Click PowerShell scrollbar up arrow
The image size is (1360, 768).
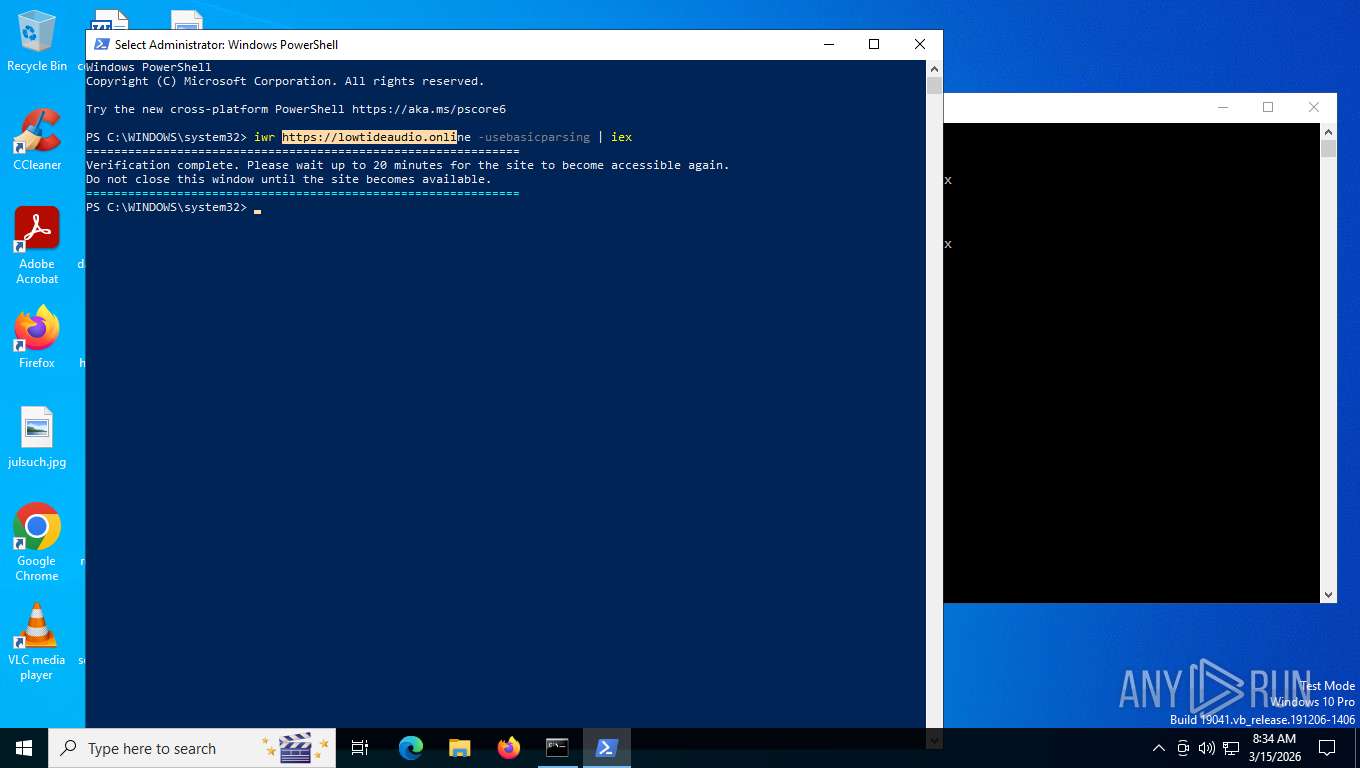(934, 69)
